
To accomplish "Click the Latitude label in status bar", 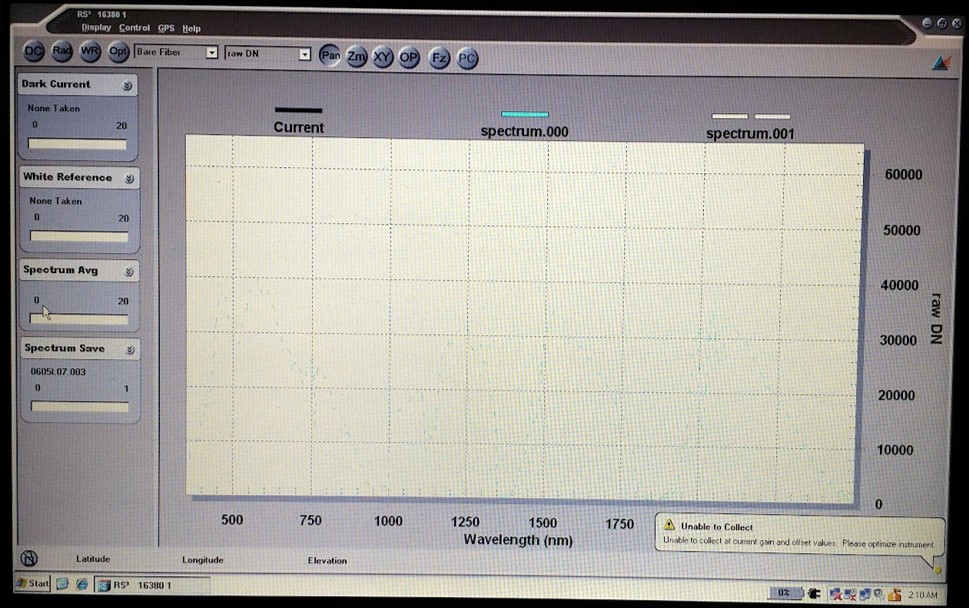I will (x=93, y=559).
